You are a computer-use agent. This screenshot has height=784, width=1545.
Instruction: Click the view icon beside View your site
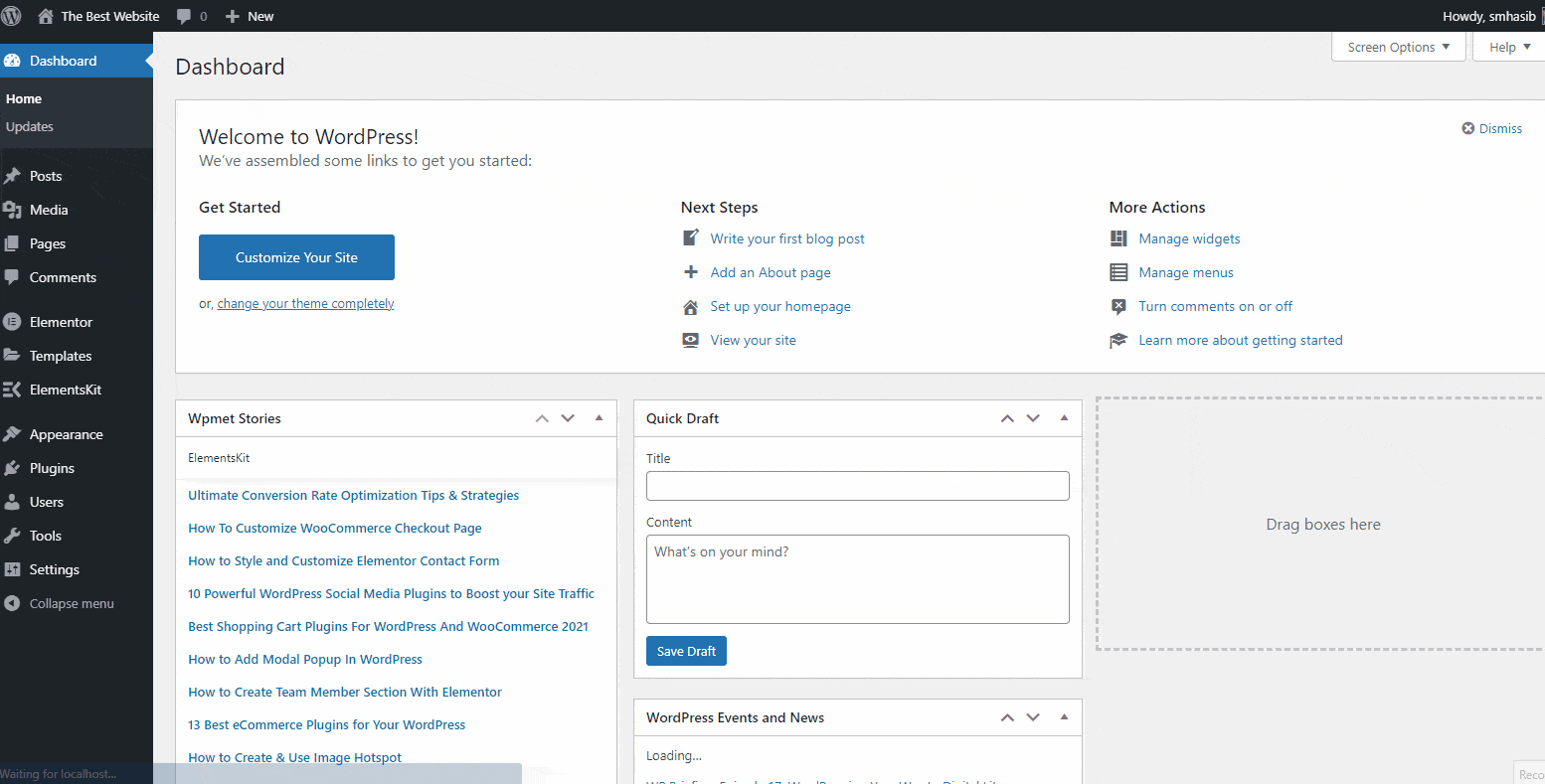(x=691, y=340)
